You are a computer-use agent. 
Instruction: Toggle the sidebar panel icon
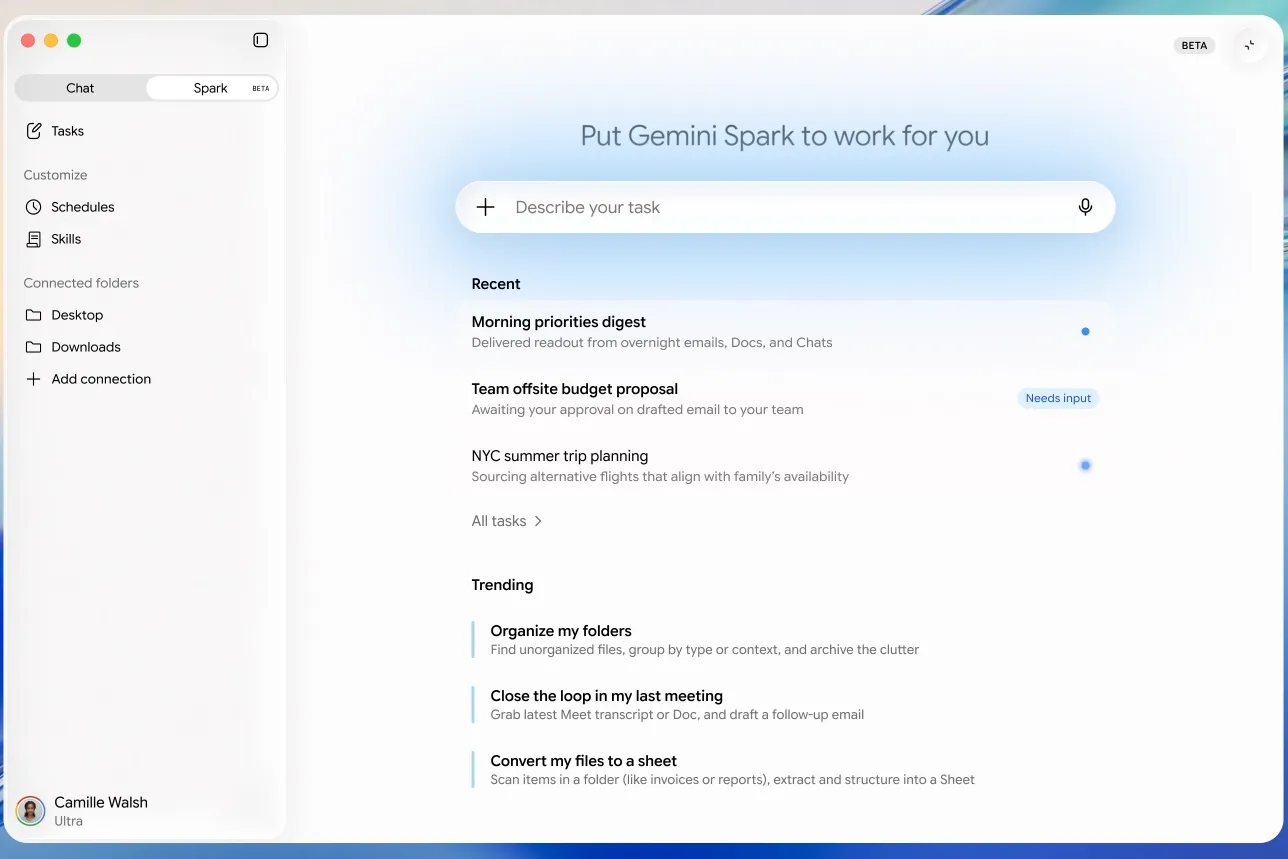point(261,40)
